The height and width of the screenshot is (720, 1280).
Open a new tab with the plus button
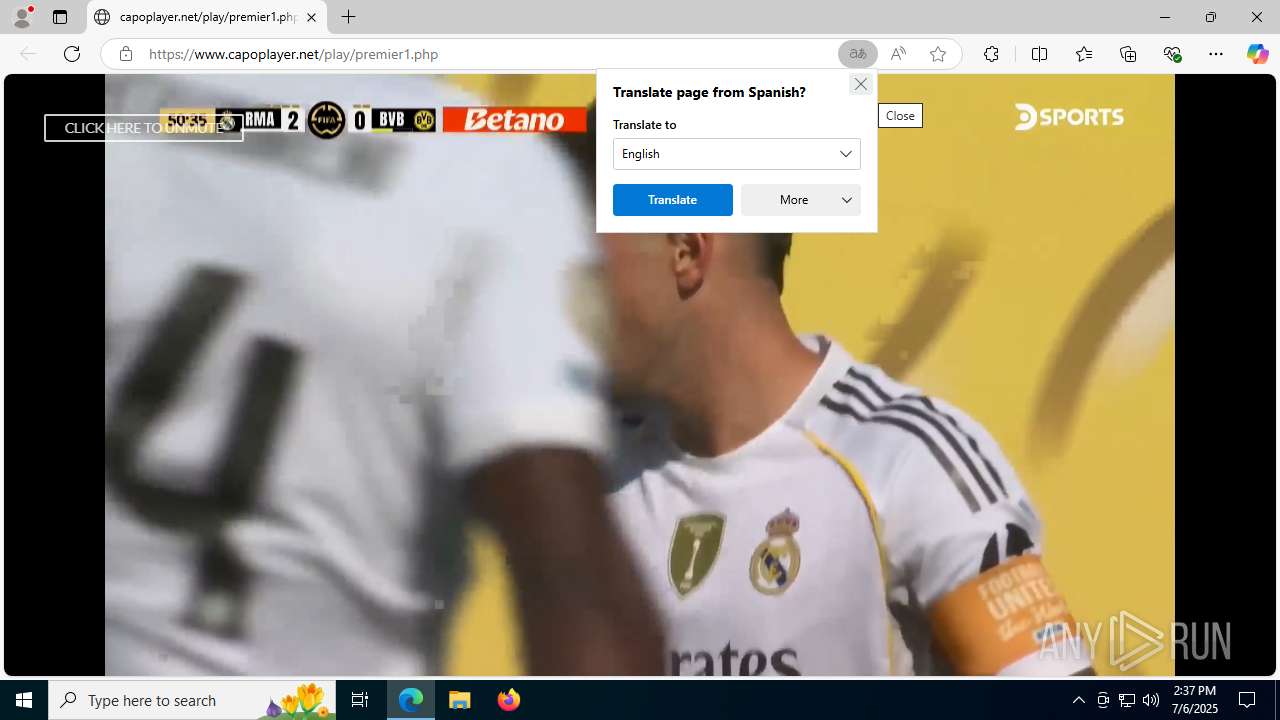(x=348, y=17)
